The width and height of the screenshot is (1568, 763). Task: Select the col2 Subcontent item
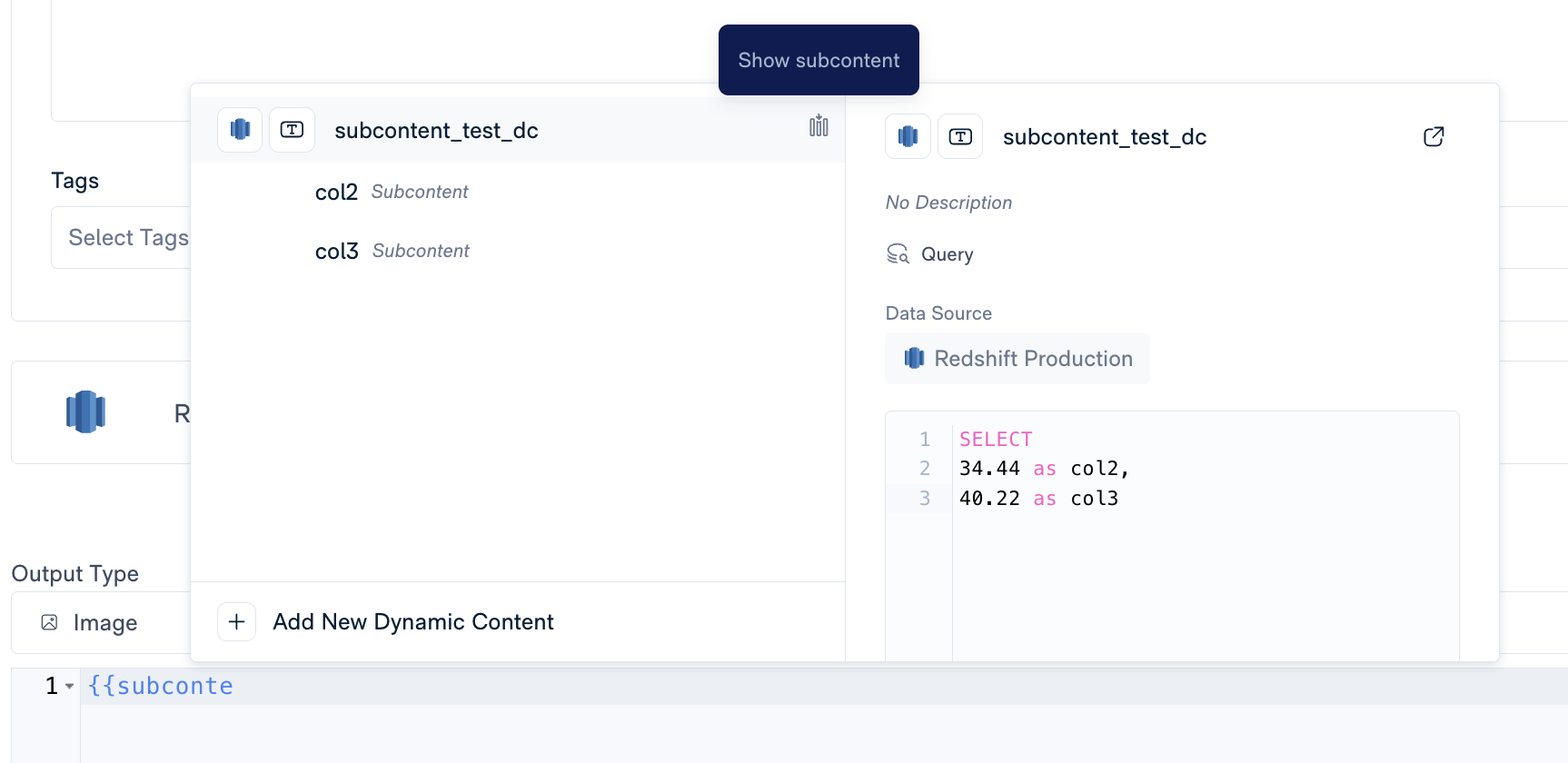(392, 192)
